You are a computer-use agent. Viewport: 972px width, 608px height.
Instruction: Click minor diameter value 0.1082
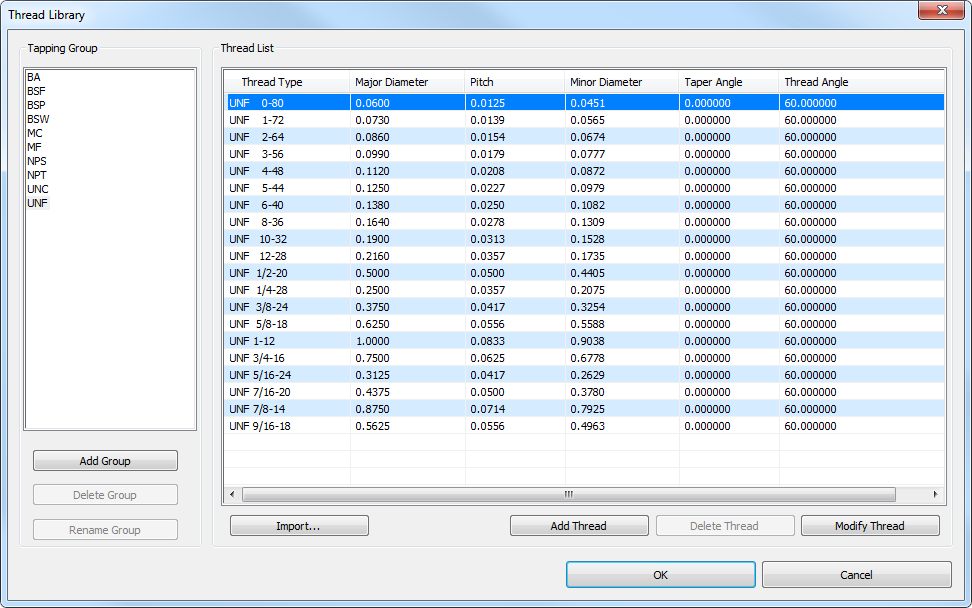[588, 205]
